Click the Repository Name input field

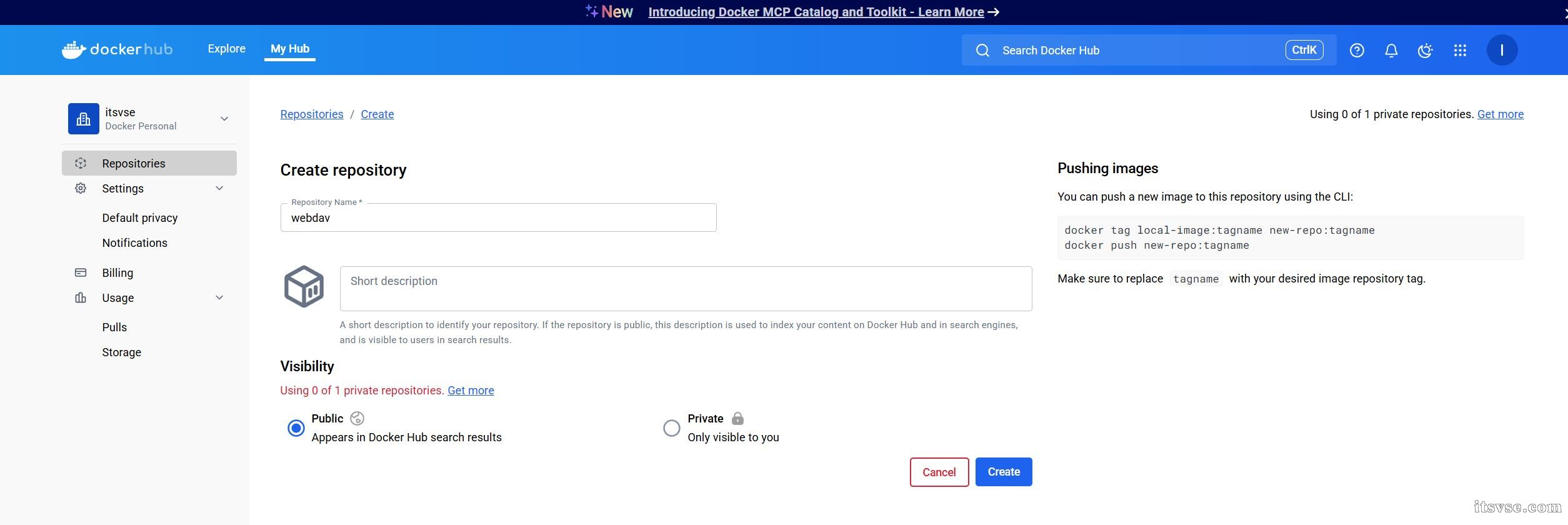point(498,217)
